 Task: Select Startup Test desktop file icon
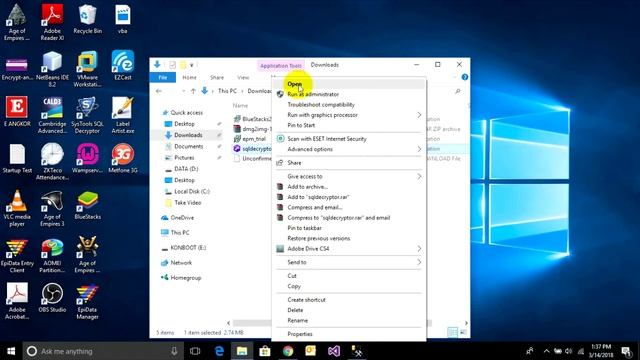point(17,158)
